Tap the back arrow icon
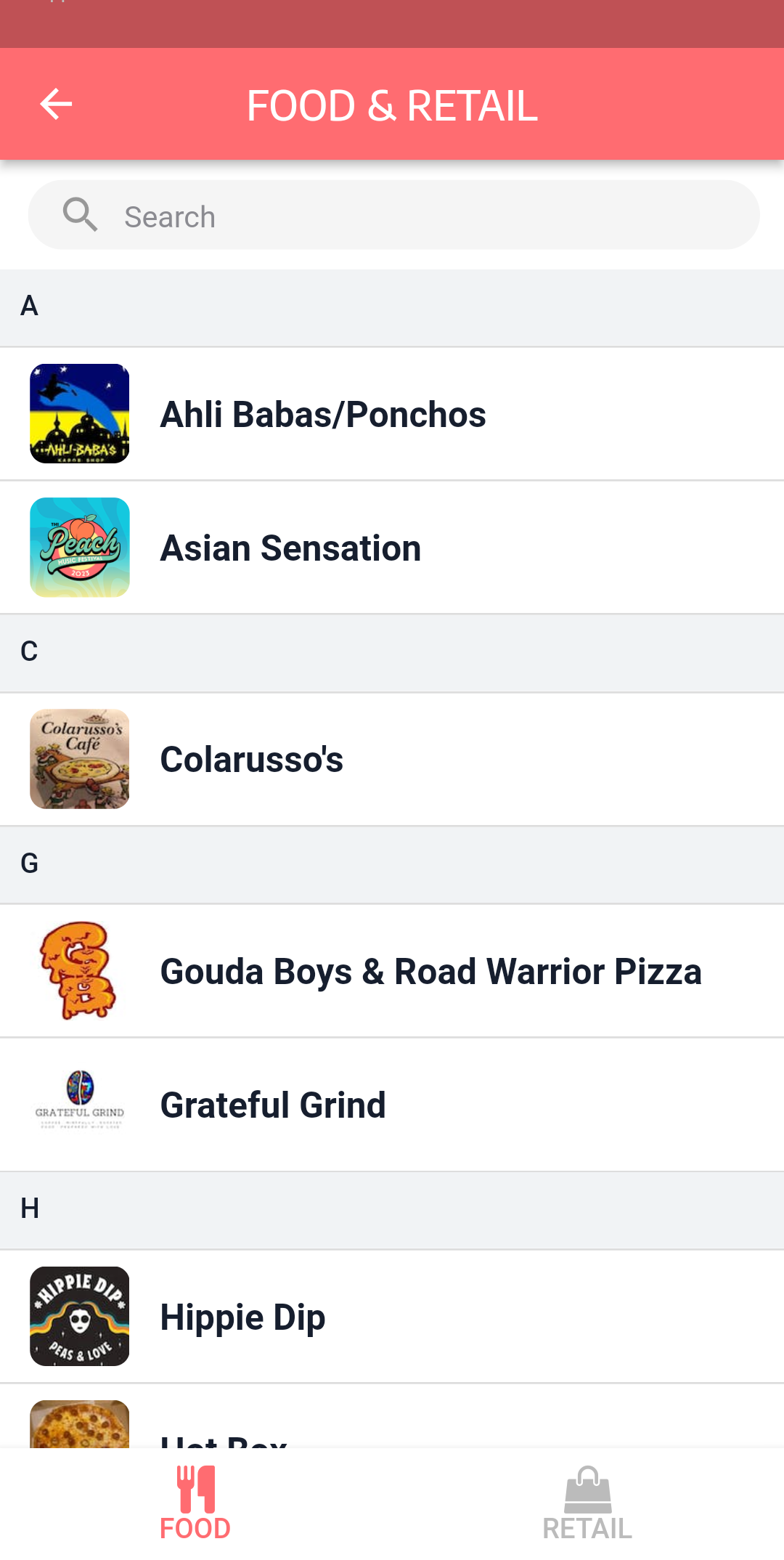The height and width of the screenshot is (1560, 784). click(56, 105)
